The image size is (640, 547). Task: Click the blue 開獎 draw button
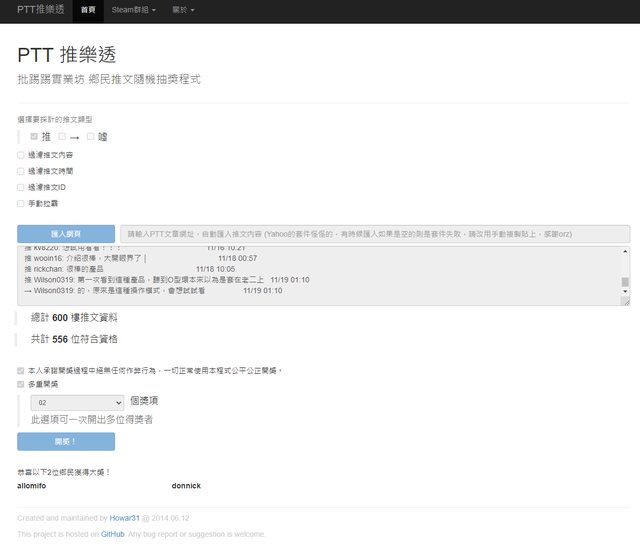[x=66, y=442]
